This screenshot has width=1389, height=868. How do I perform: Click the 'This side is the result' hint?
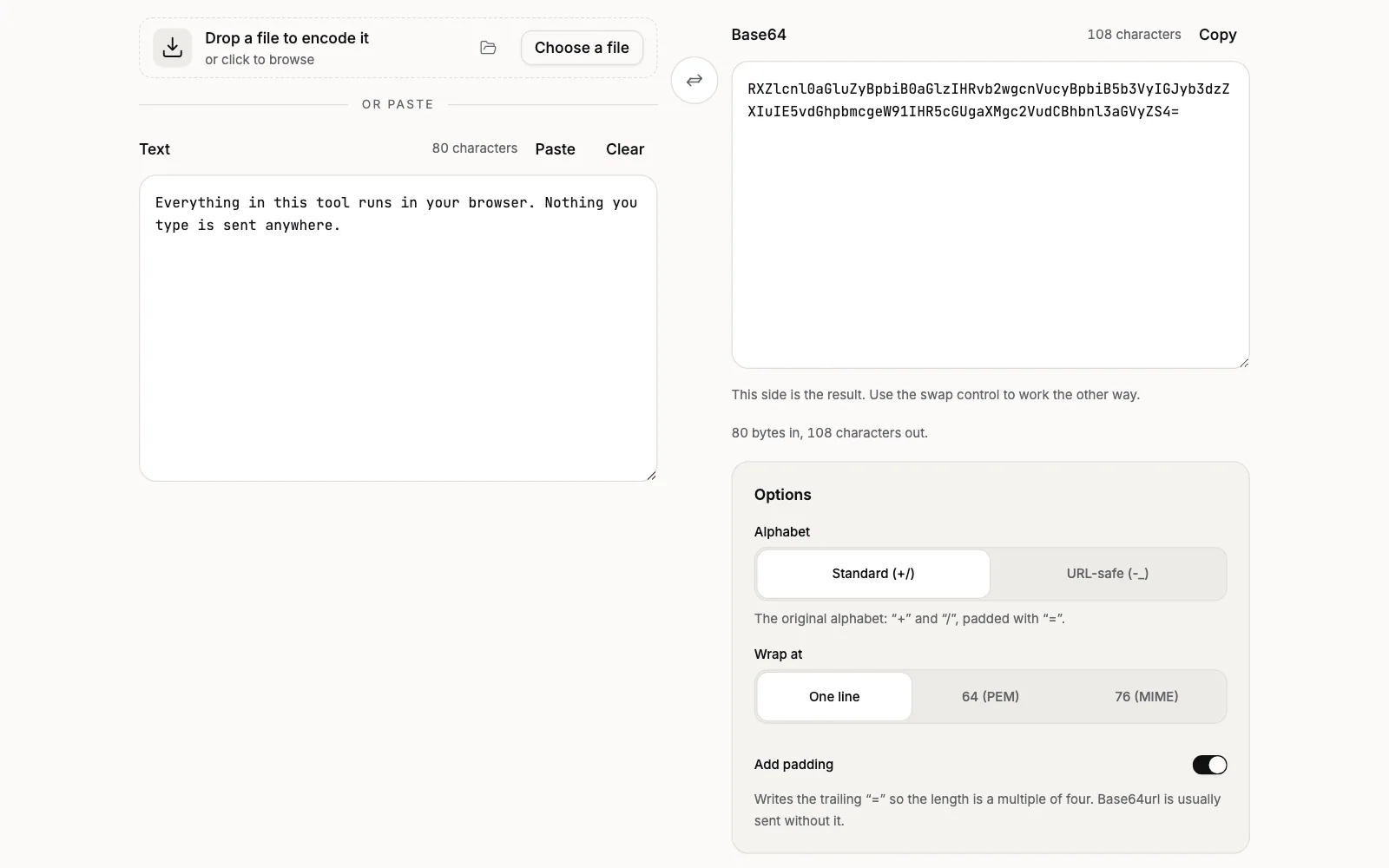click(936, 395)
